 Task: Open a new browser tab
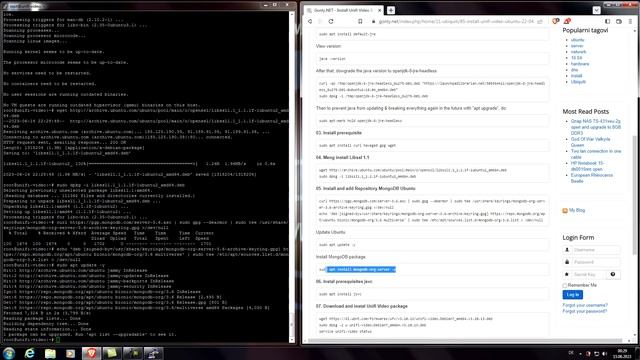pyautogui.click(x=391, y=10)
